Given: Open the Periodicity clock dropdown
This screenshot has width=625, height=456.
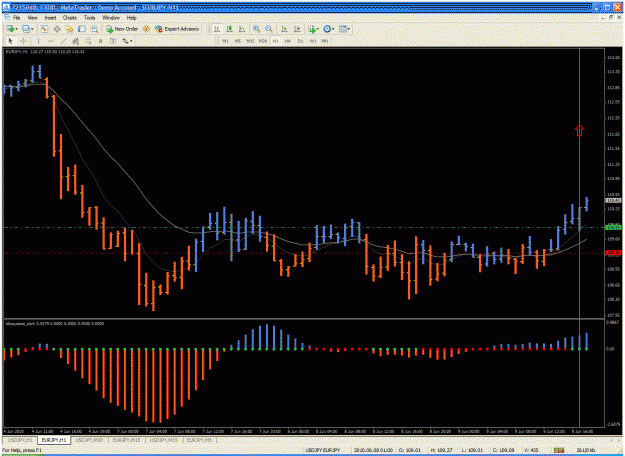Looking at the screenshot, I should (328, 29).
